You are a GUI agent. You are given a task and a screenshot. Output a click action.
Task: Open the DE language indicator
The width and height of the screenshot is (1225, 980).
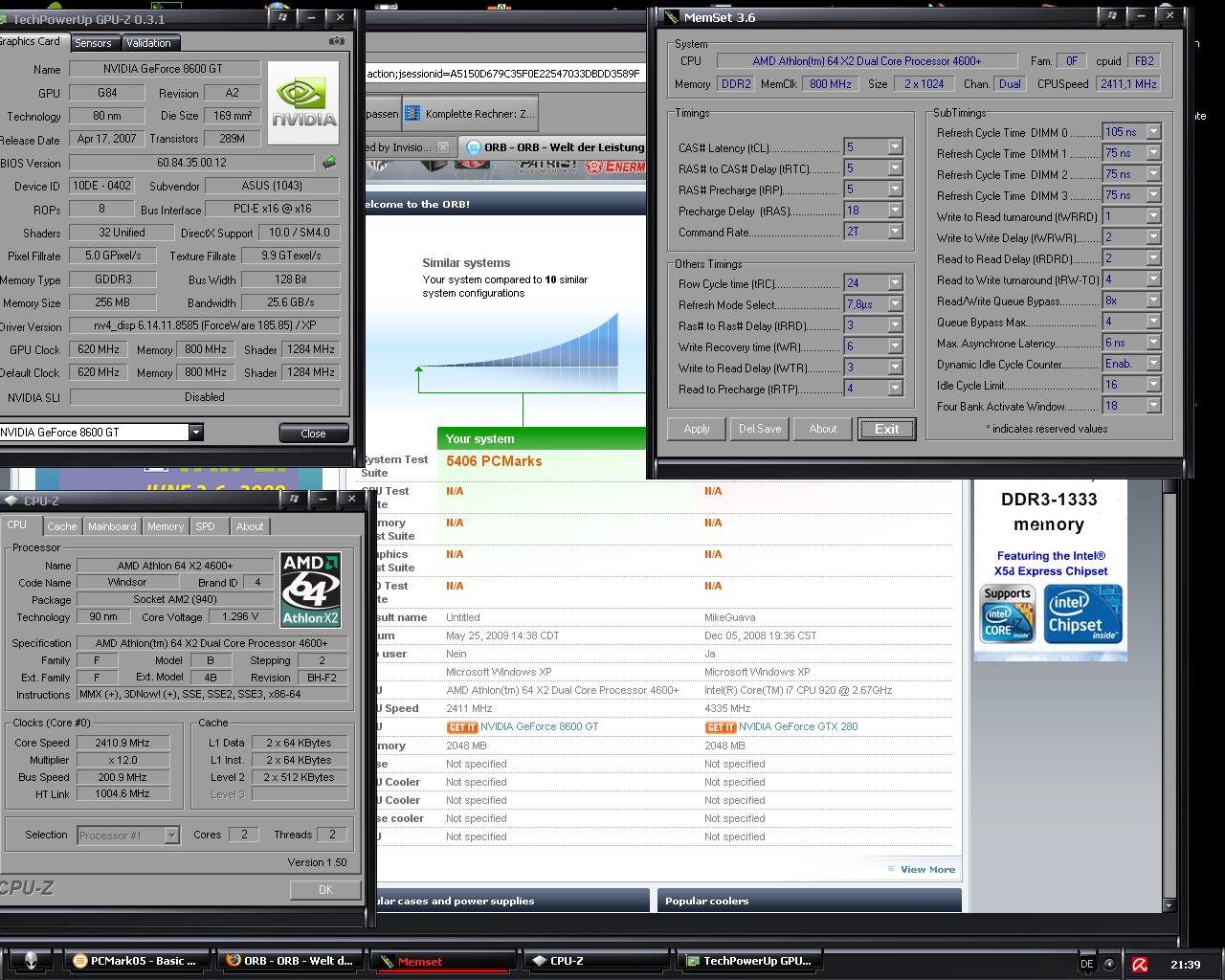pos(1087,964)
